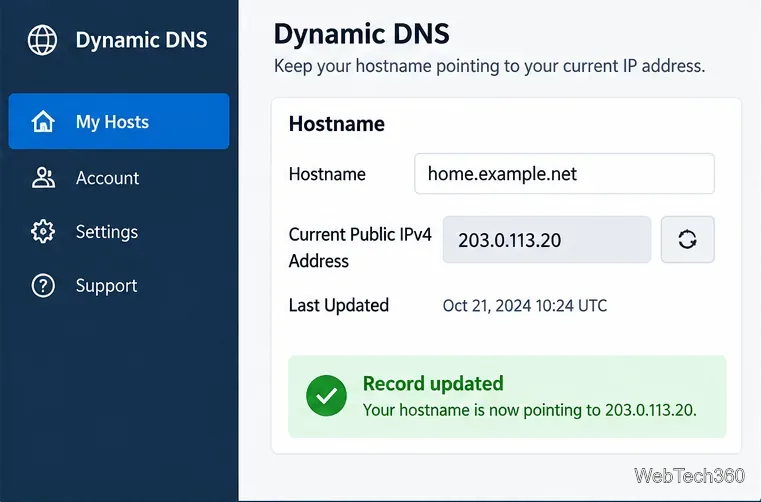Refresh the current public IPv4 address
The height and width of the screenshot is (502, 761).
click(687, 239)
